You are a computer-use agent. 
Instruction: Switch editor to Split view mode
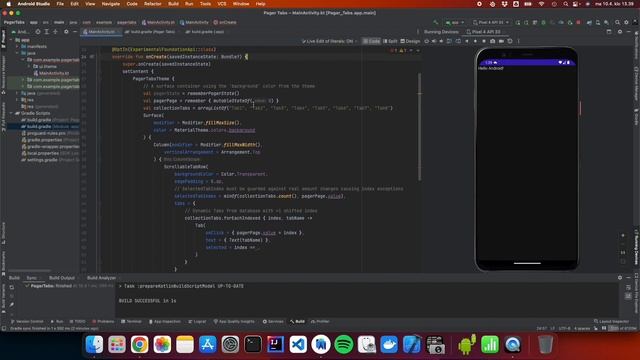[x=390, y=41]
